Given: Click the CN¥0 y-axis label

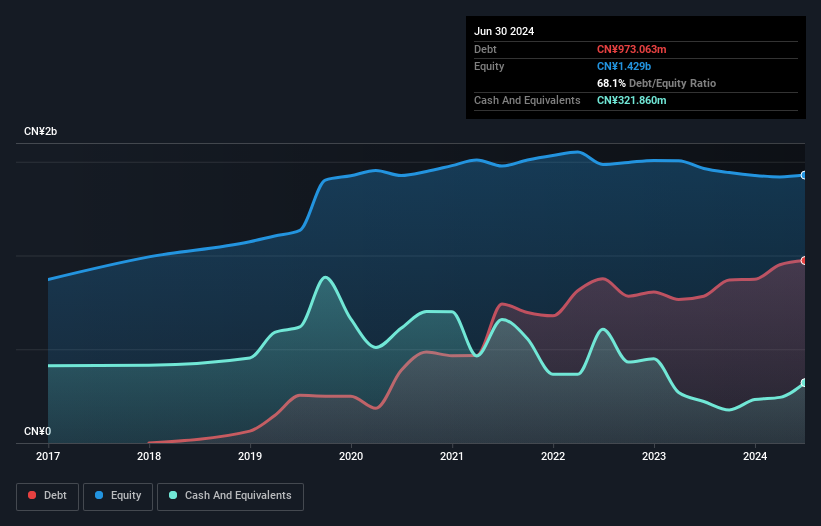Looking at the screenshot, I should click(38, 431).
